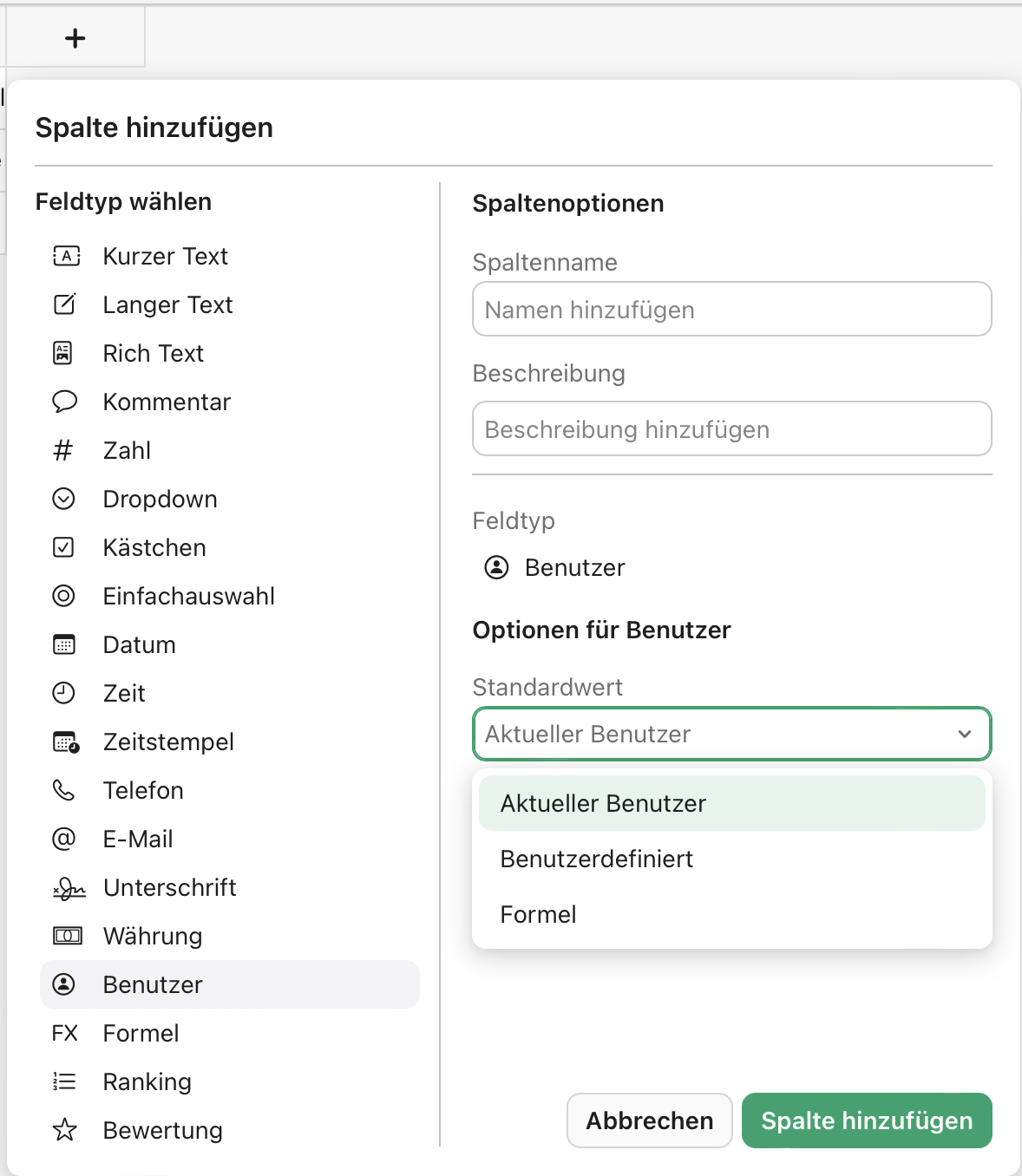This screenshot has width=1022, height=1176.
Task: Click the Rich Text field type icon
Action: (x=66, y=353)
